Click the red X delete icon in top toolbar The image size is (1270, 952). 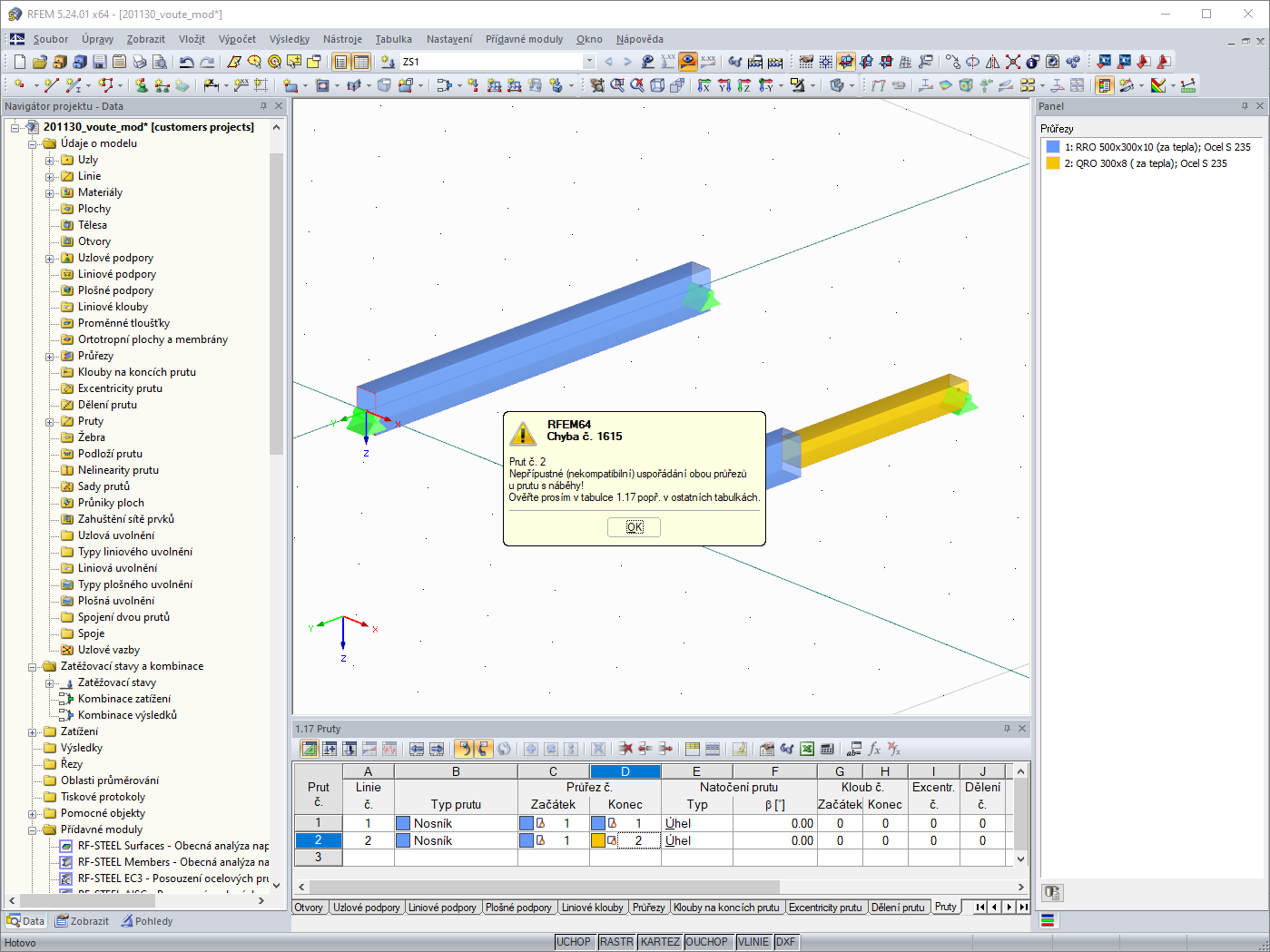pos(1013,62)
